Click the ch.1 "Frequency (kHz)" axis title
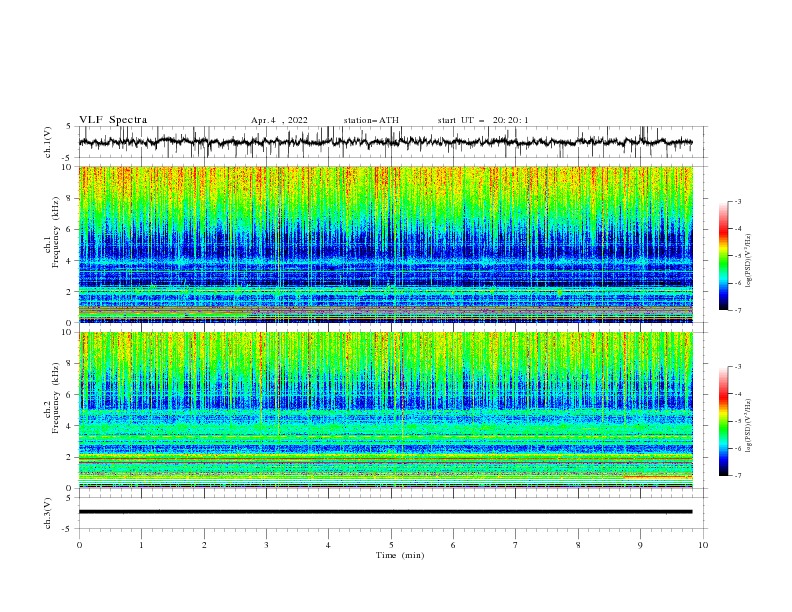 56,233
